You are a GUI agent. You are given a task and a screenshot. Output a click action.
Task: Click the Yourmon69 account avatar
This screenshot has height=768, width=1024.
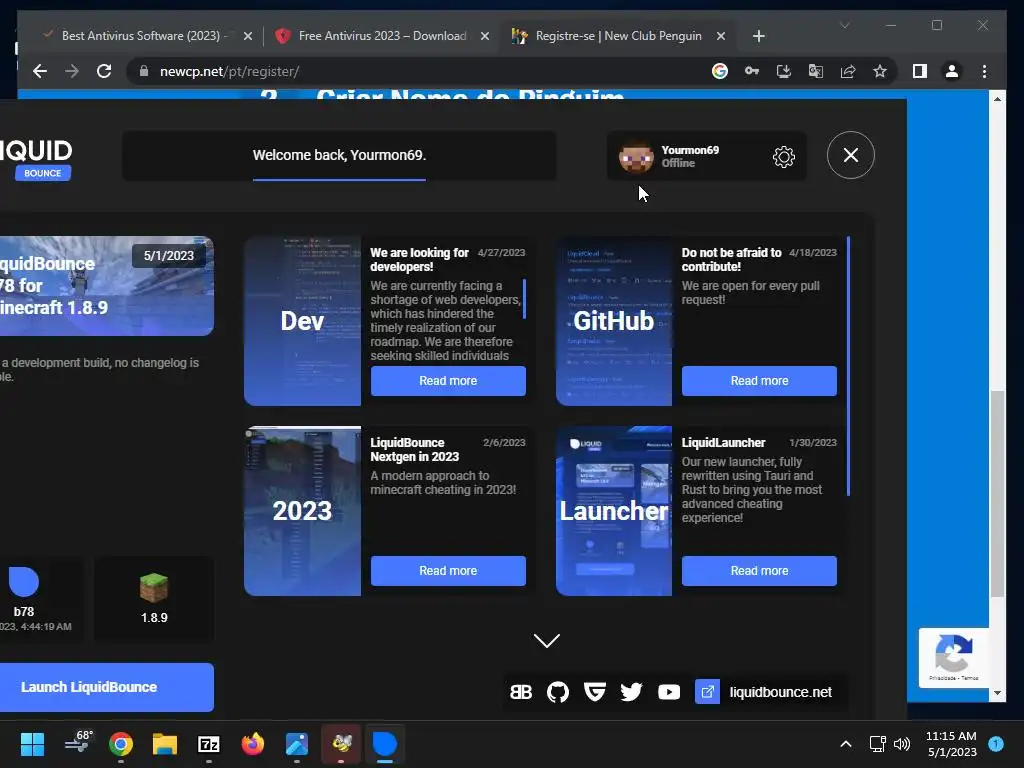click(x=636, y=156)
